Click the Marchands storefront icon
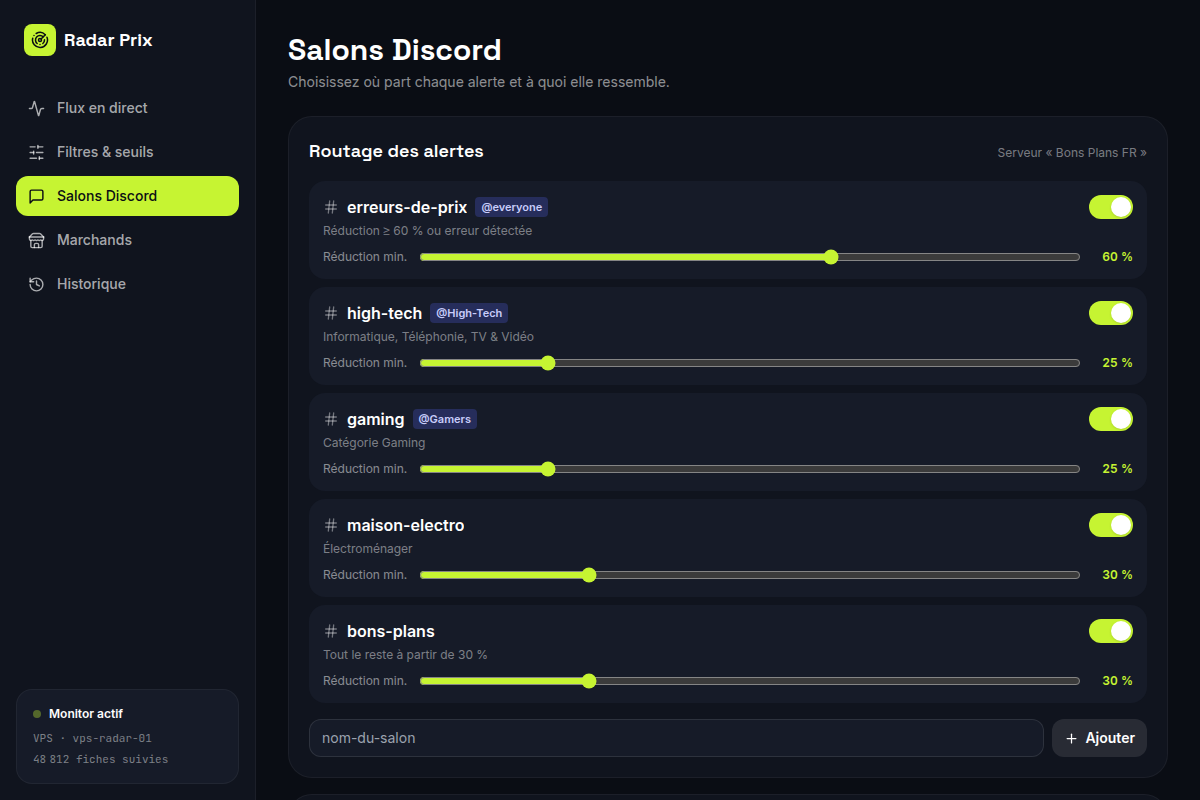This screenshot has height=800, width=1200. click(37, 240)
